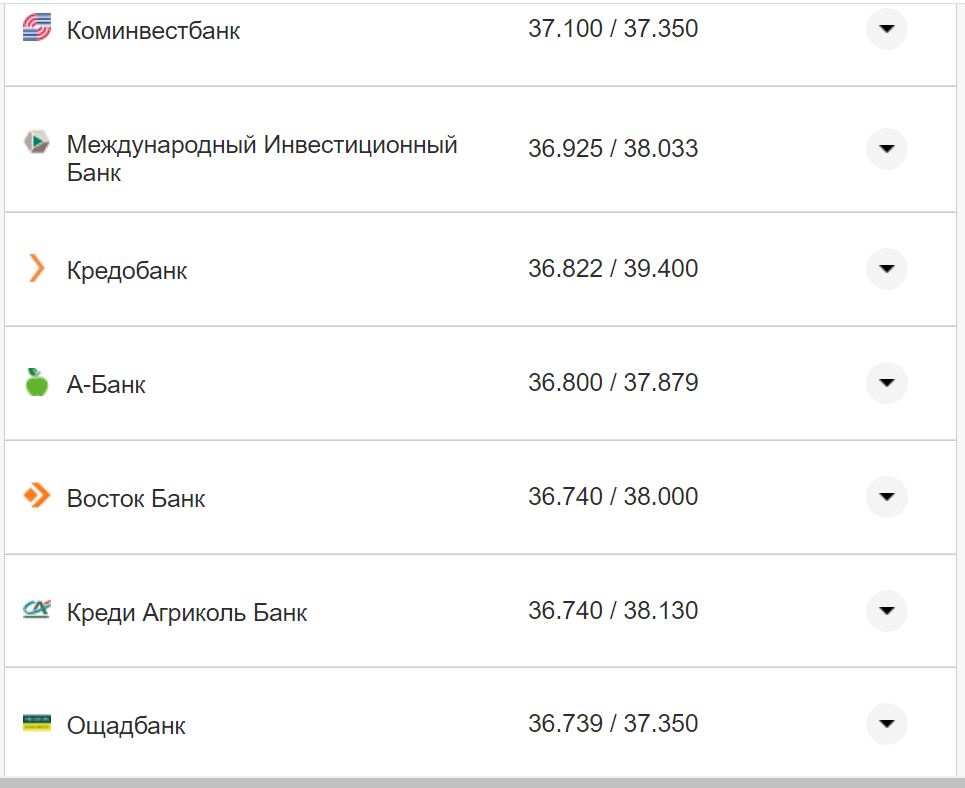Screen dimensions: 965x788
Task: Click the Кредобанк name text
Action: pos(125,269)
